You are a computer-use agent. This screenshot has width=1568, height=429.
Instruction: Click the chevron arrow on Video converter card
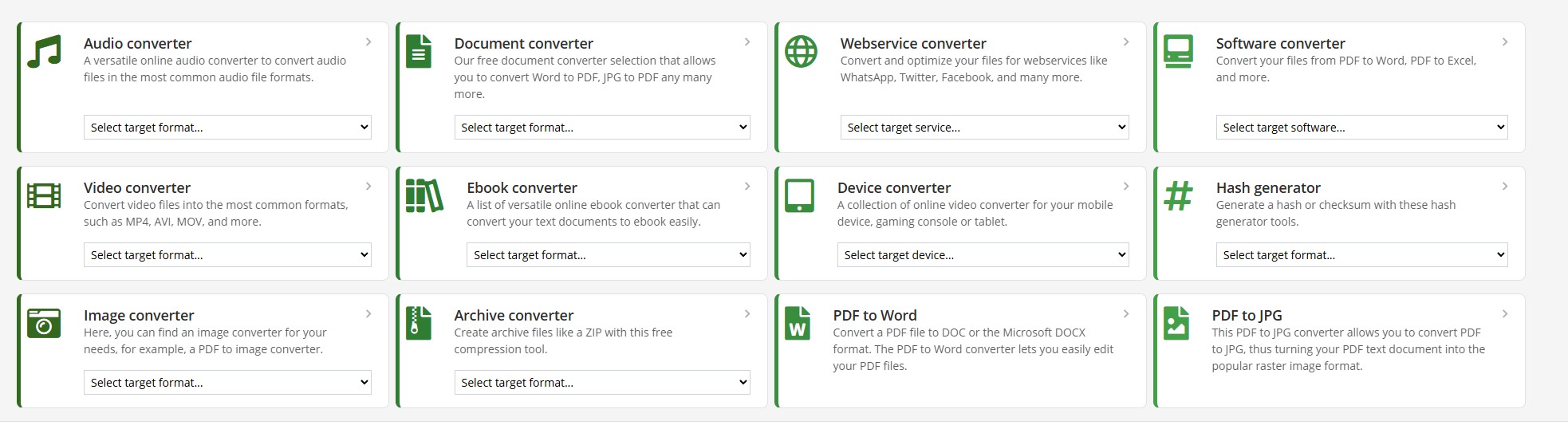[368, 187]
